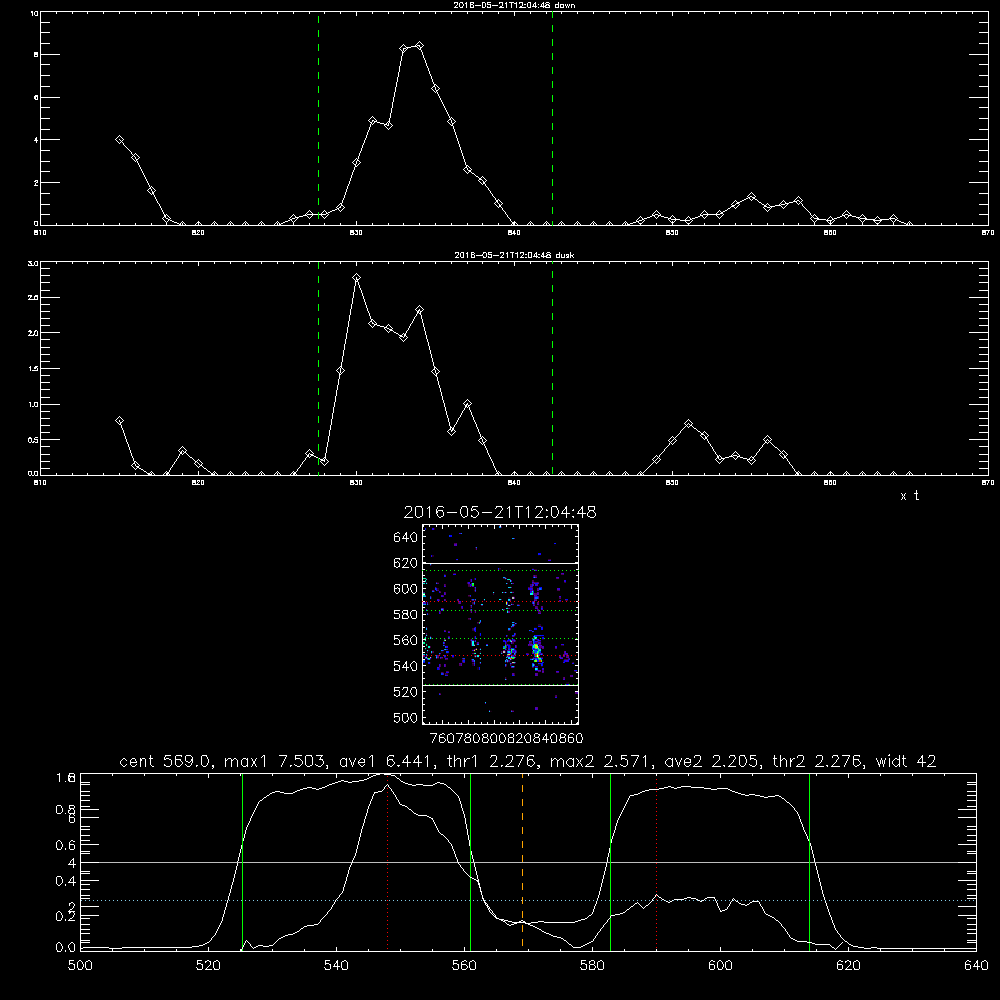The image size is (1000, 1000).
Task: Click the highest diamond marker in the dawn plot
Action: 419,46
